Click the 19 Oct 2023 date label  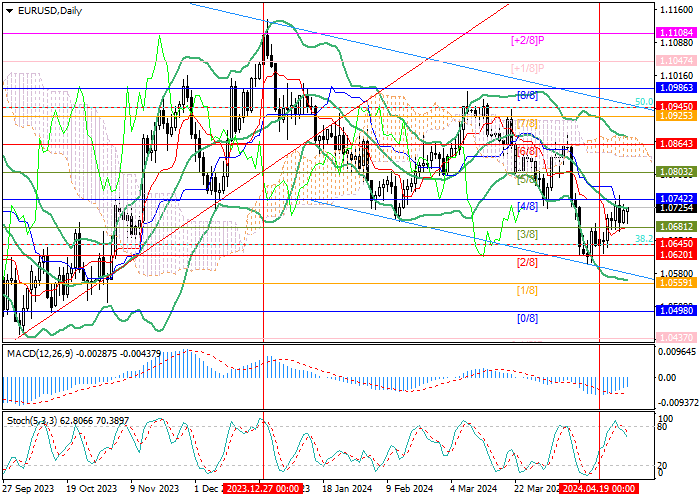click(x=92, y=489)
